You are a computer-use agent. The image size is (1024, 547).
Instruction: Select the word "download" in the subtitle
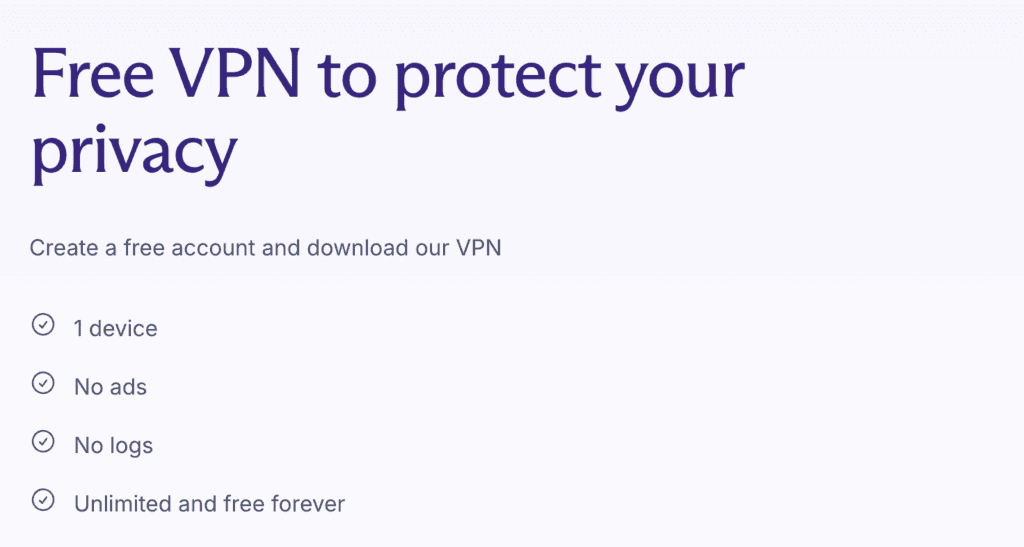(x=352, y=247)
